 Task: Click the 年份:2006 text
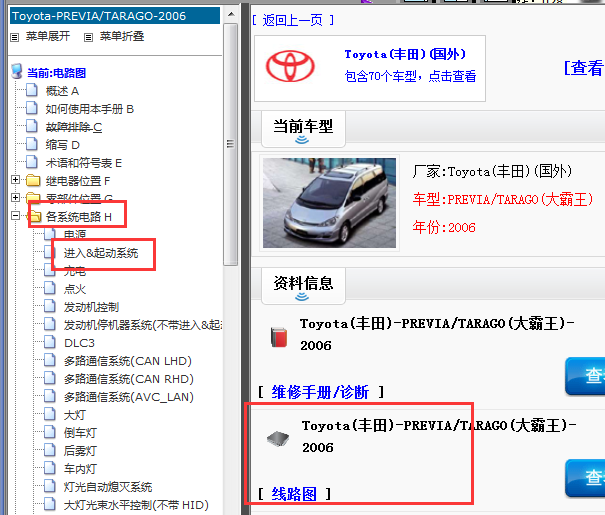click(444, 227)
